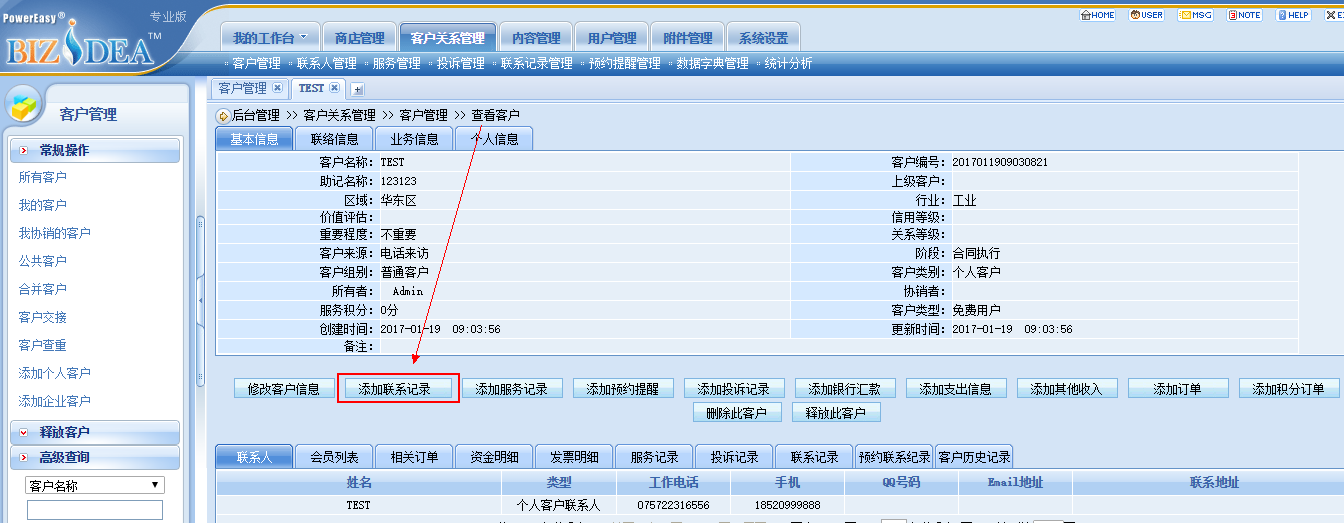Select 统计分析 in the submenu bar
This screenshot has width=1344, height=523.
point(788,63)
